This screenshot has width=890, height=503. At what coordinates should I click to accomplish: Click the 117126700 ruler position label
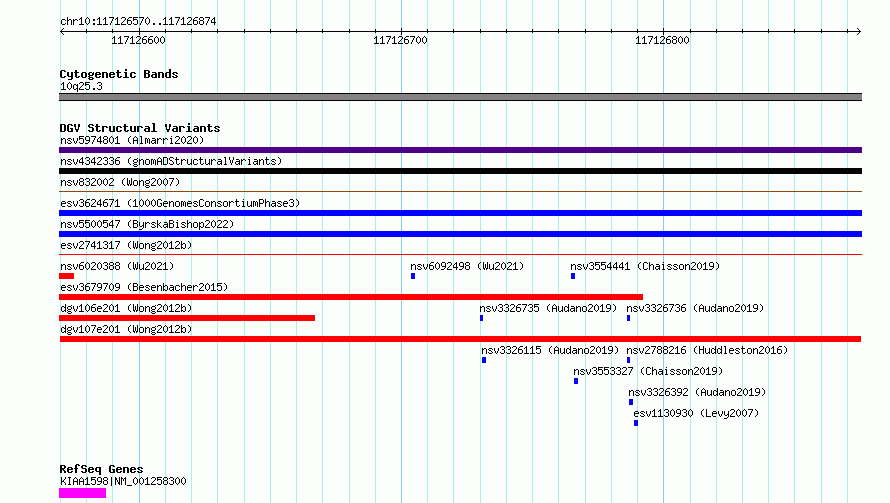[400, 40]
